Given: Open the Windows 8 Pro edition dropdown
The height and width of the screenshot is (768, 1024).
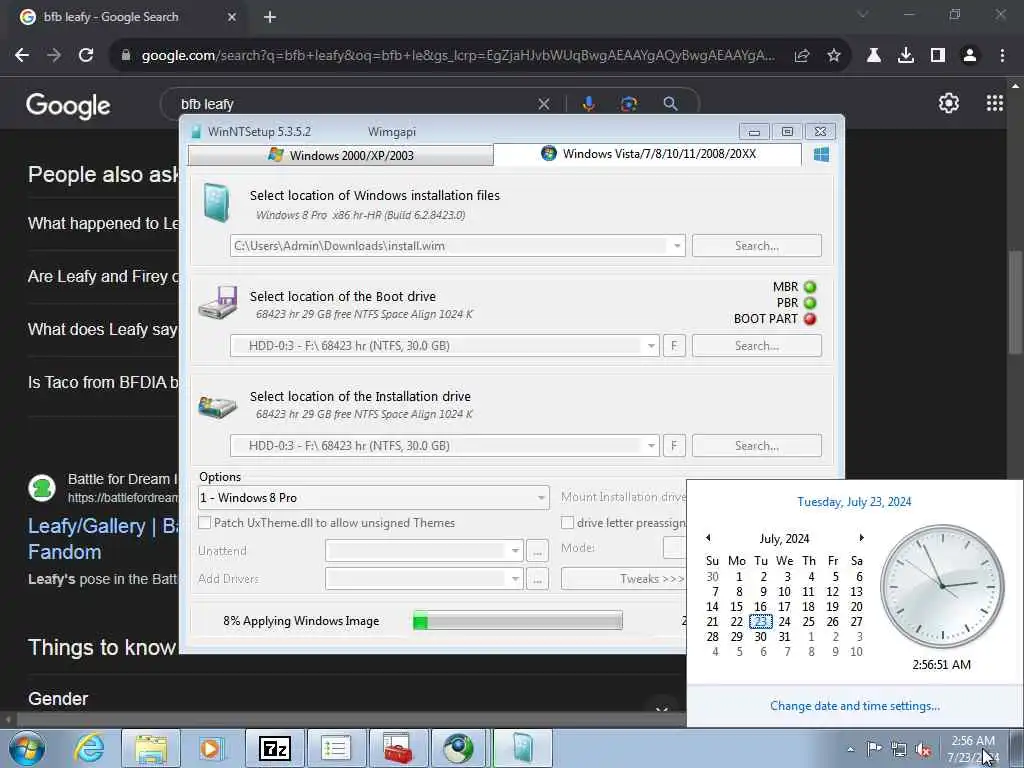Looking at the screenshot, I should (x=374, y=498).
